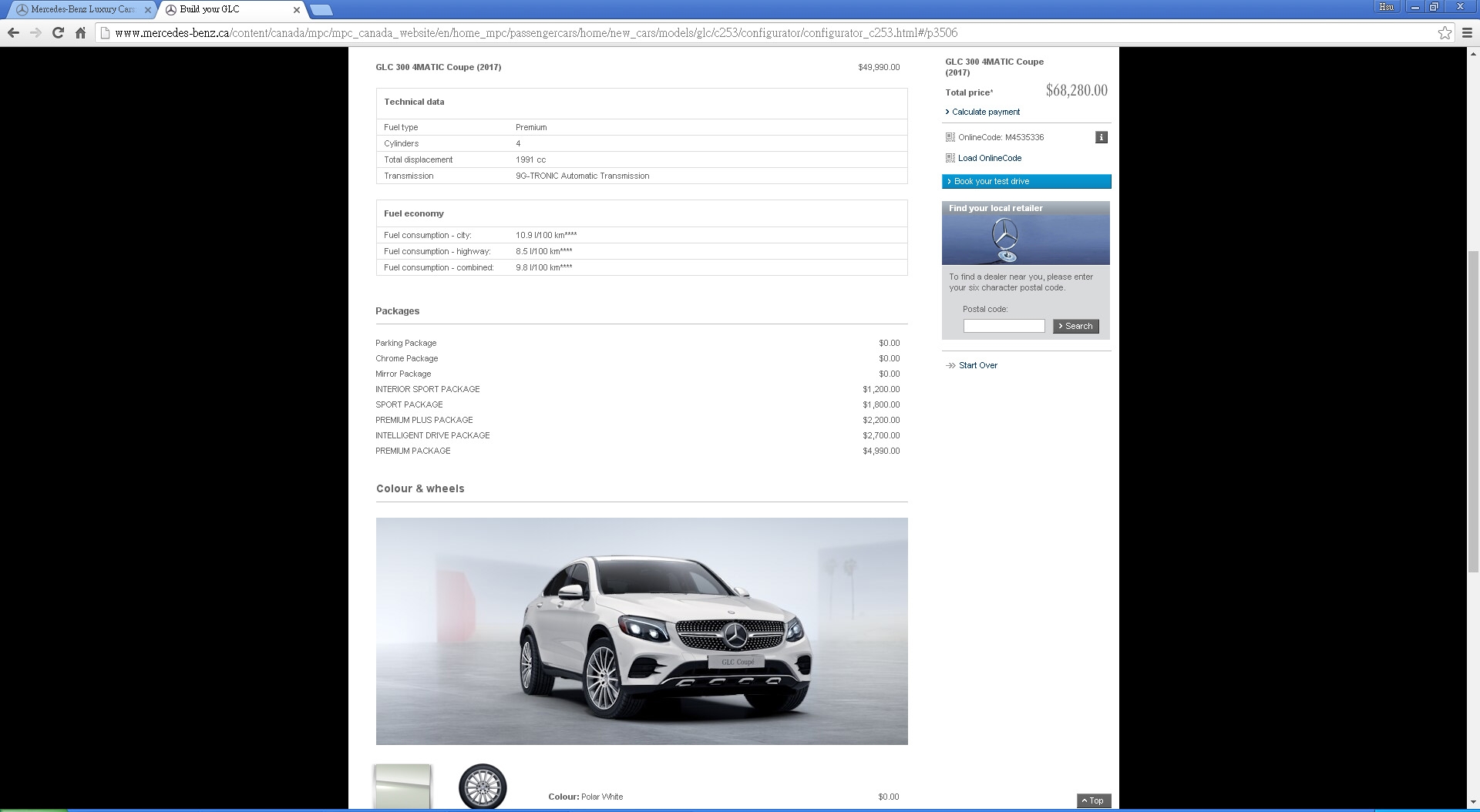
Task: Select the wheel thumbnail
Action: tap(483, 786)
